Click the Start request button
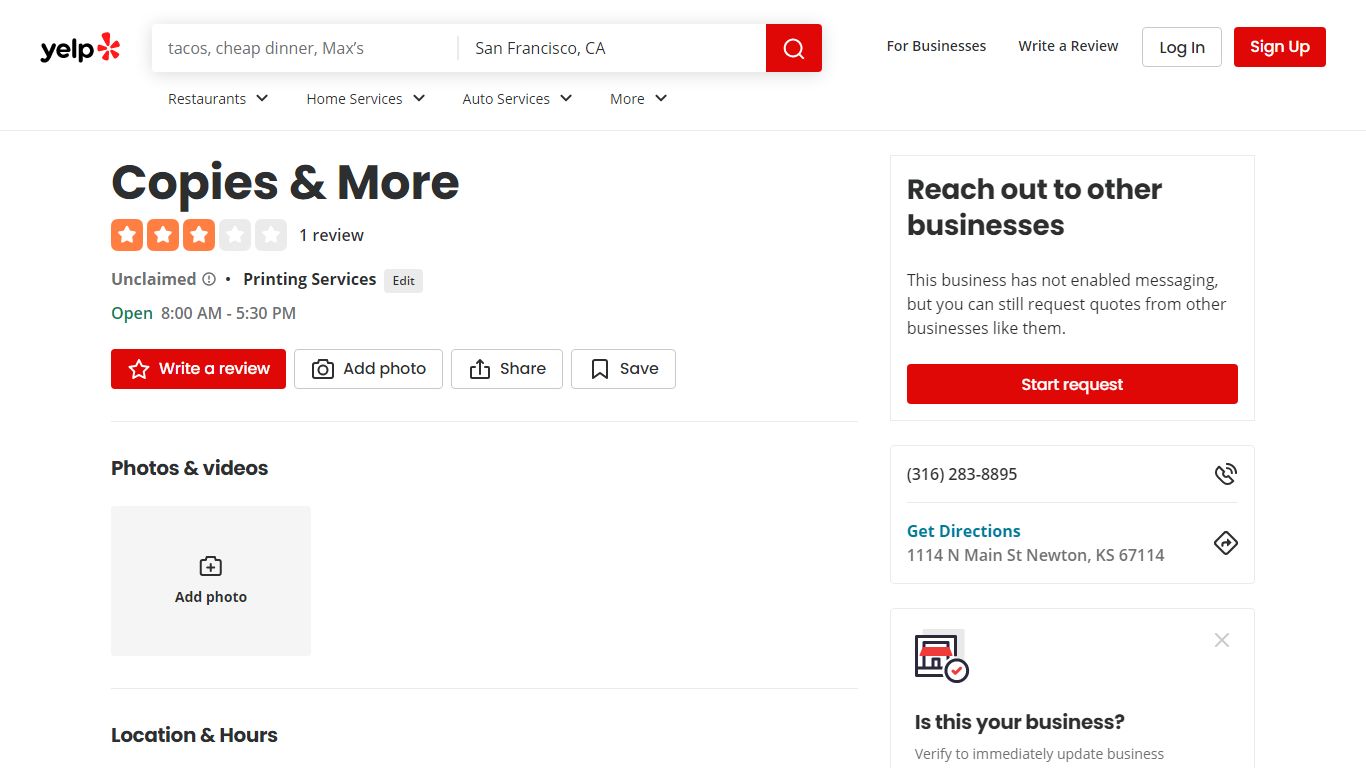 point(1072,384)
